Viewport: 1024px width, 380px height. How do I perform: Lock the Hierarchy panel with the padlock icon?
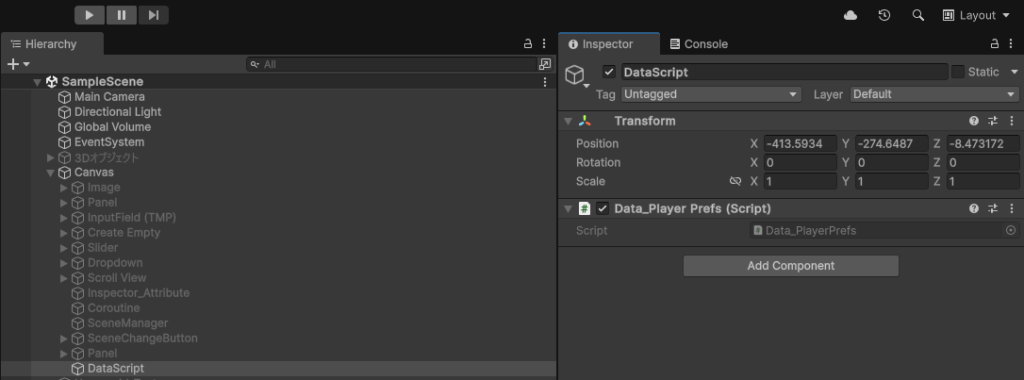[528, 44]
